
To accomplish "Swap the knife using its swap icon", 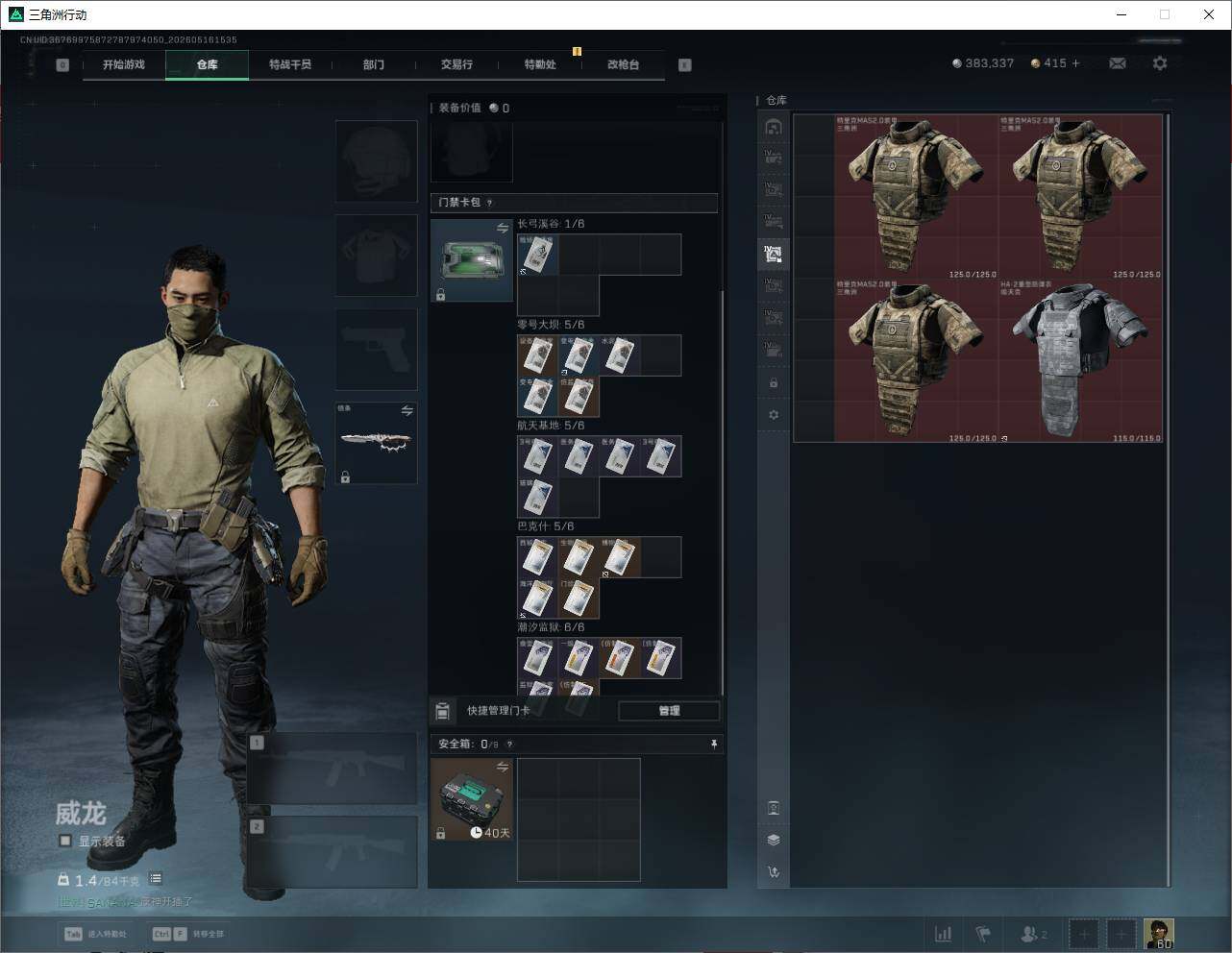I will click(407, 411).
